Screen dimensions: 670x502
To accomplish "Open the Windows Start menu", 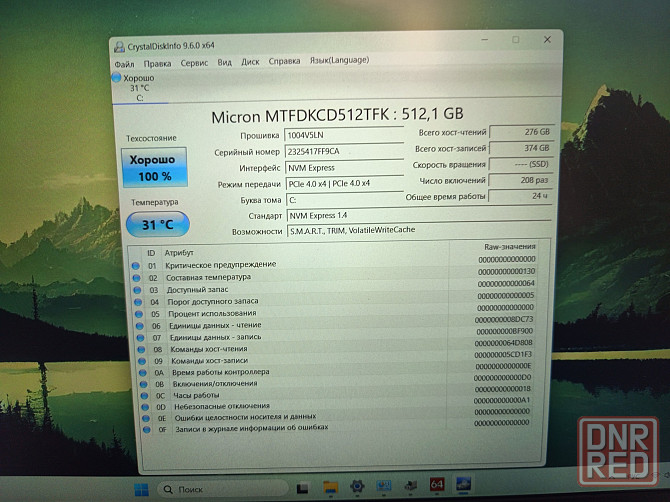I will tap(141, 489).
